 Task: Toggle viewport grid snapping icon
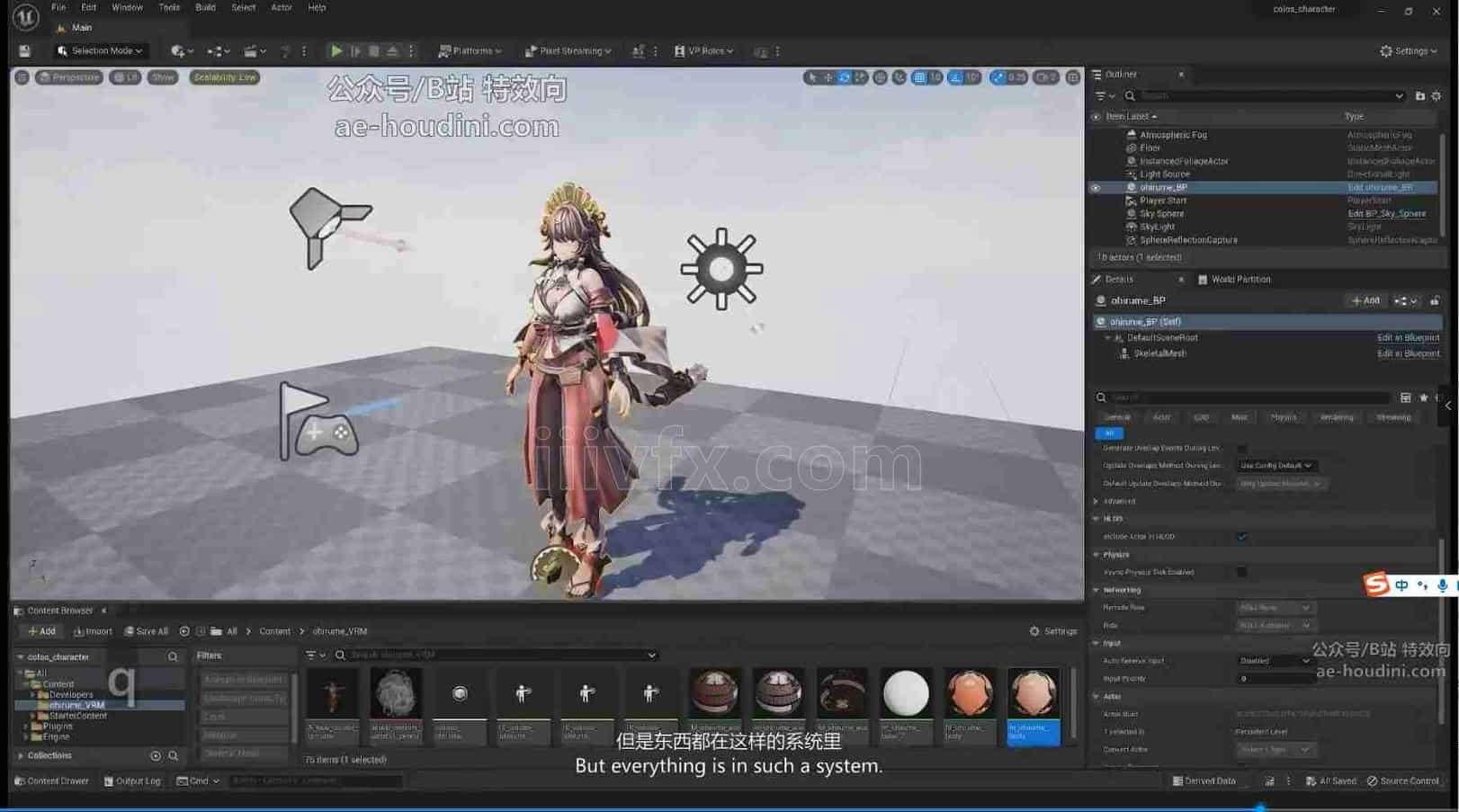tap(919, 77)
